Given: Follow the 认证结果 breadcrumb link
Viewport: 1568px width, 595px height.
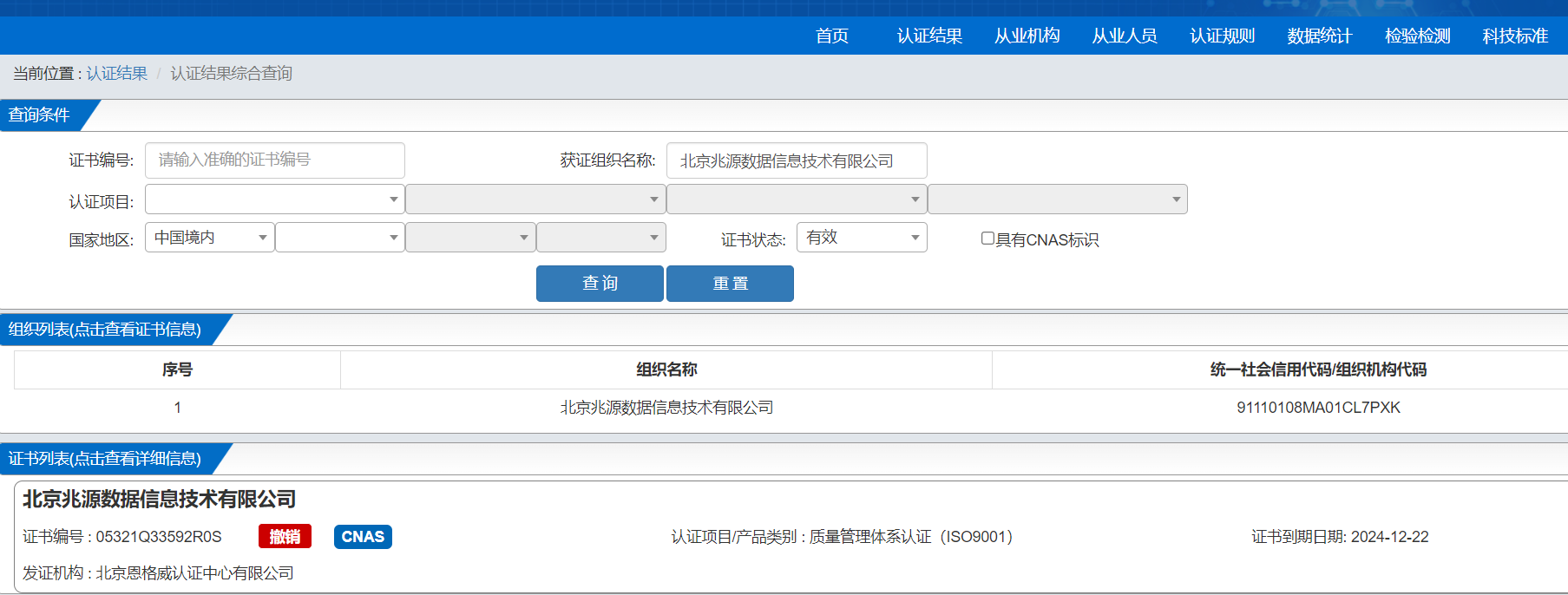Looking at the screenshot, I should [x=116, y=74].
